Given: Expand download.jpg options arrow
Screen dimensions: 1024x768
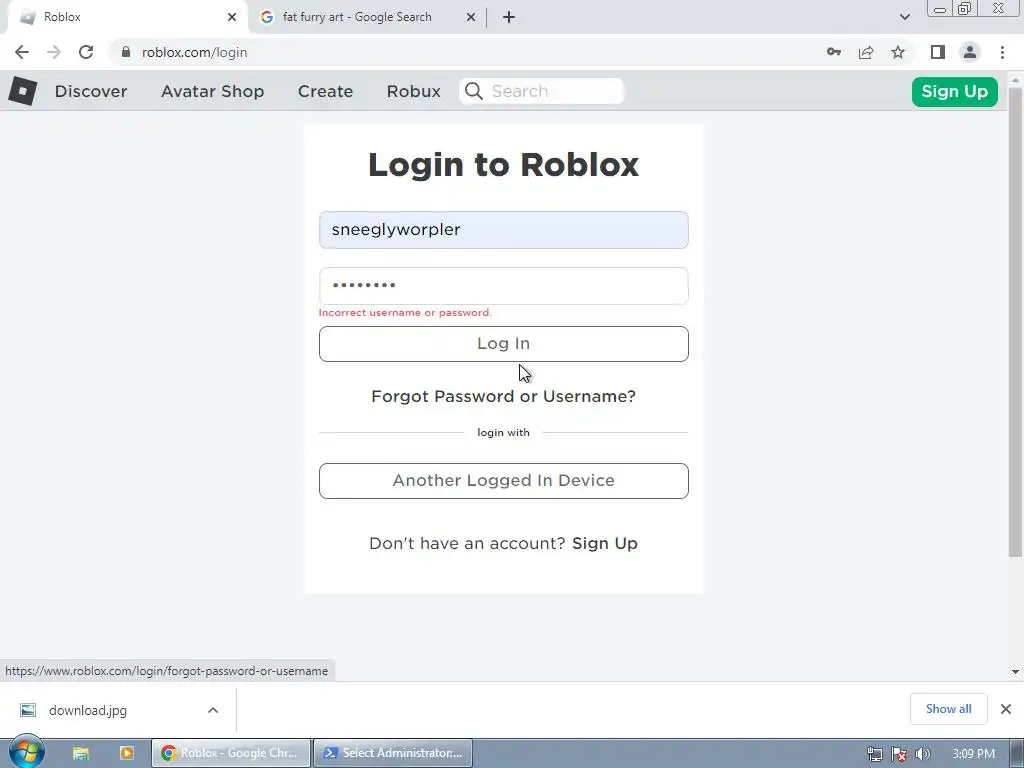Looking at the screenshot, I should pyautogui.click(x=213, y=710).
